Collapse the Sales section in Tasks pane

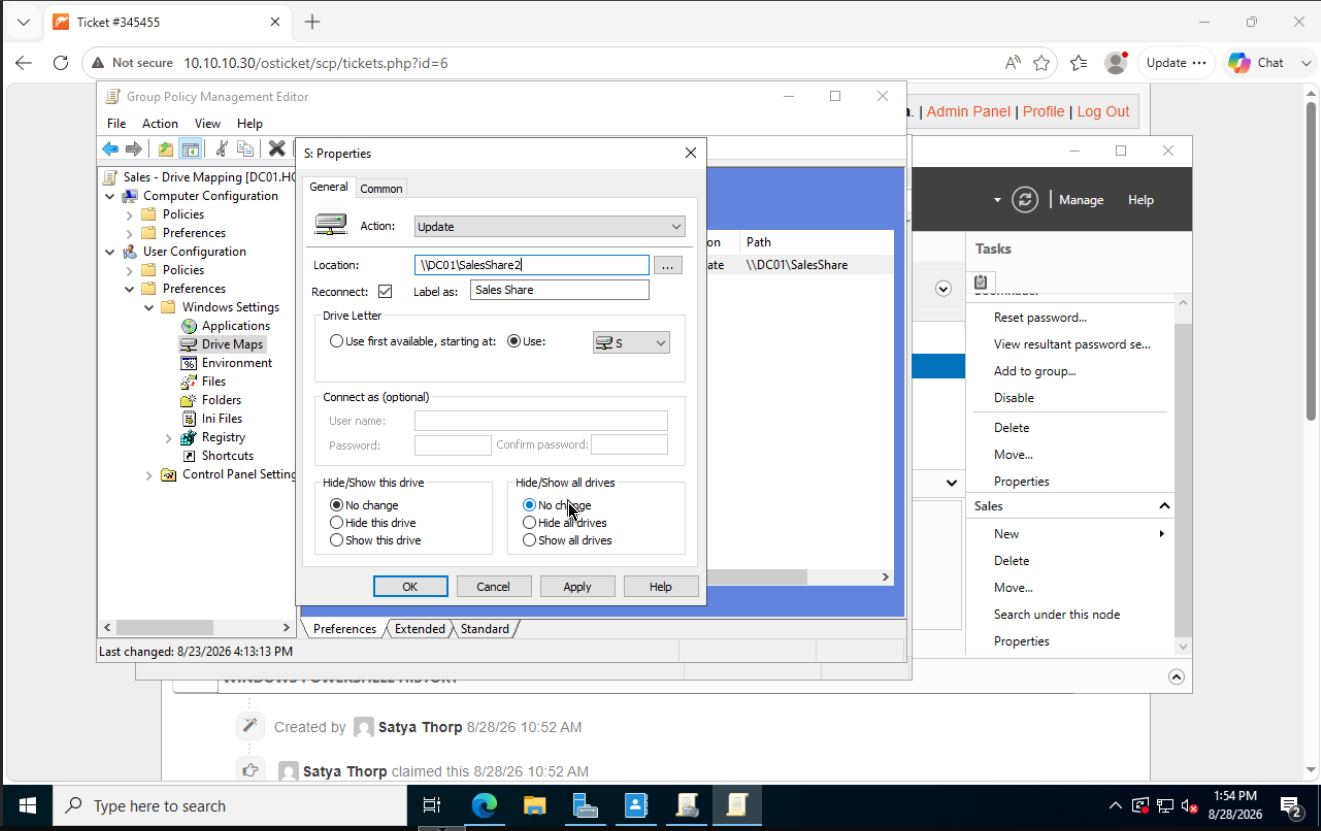(x=1164, y=506)
